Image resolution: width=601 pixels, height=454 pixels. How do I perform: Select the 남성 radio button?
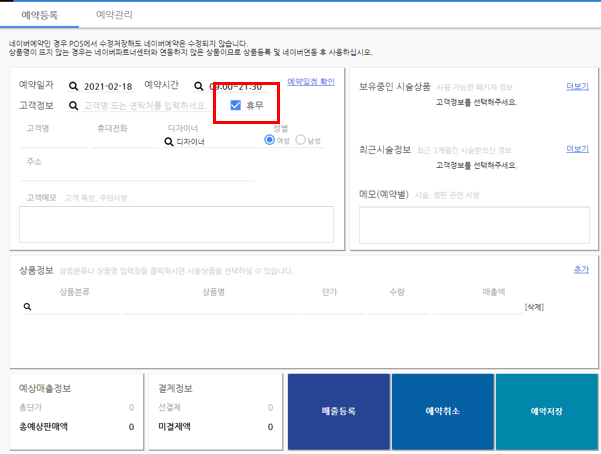point(300,140)
